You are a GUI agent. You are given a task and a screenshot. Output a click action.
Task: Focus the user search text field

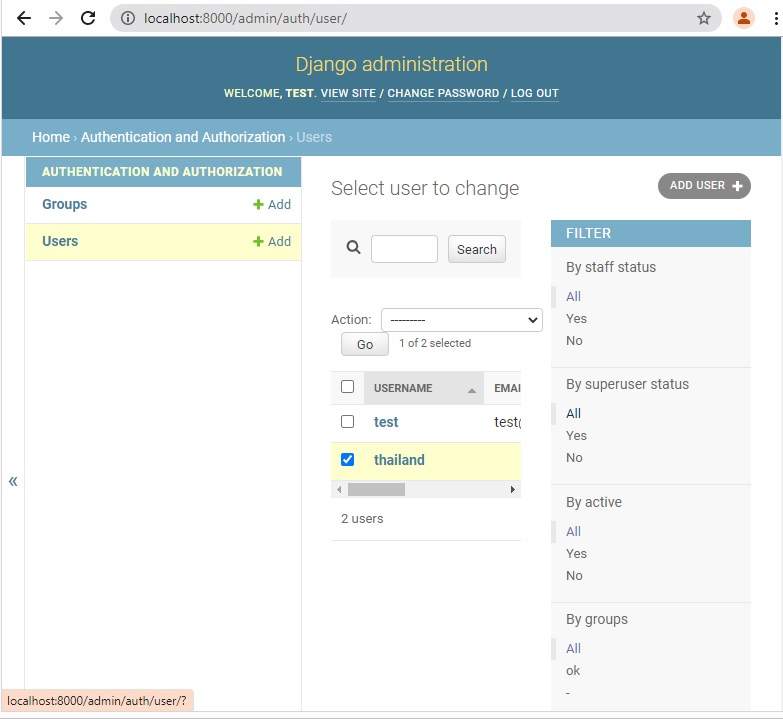(x=404, y=249)
